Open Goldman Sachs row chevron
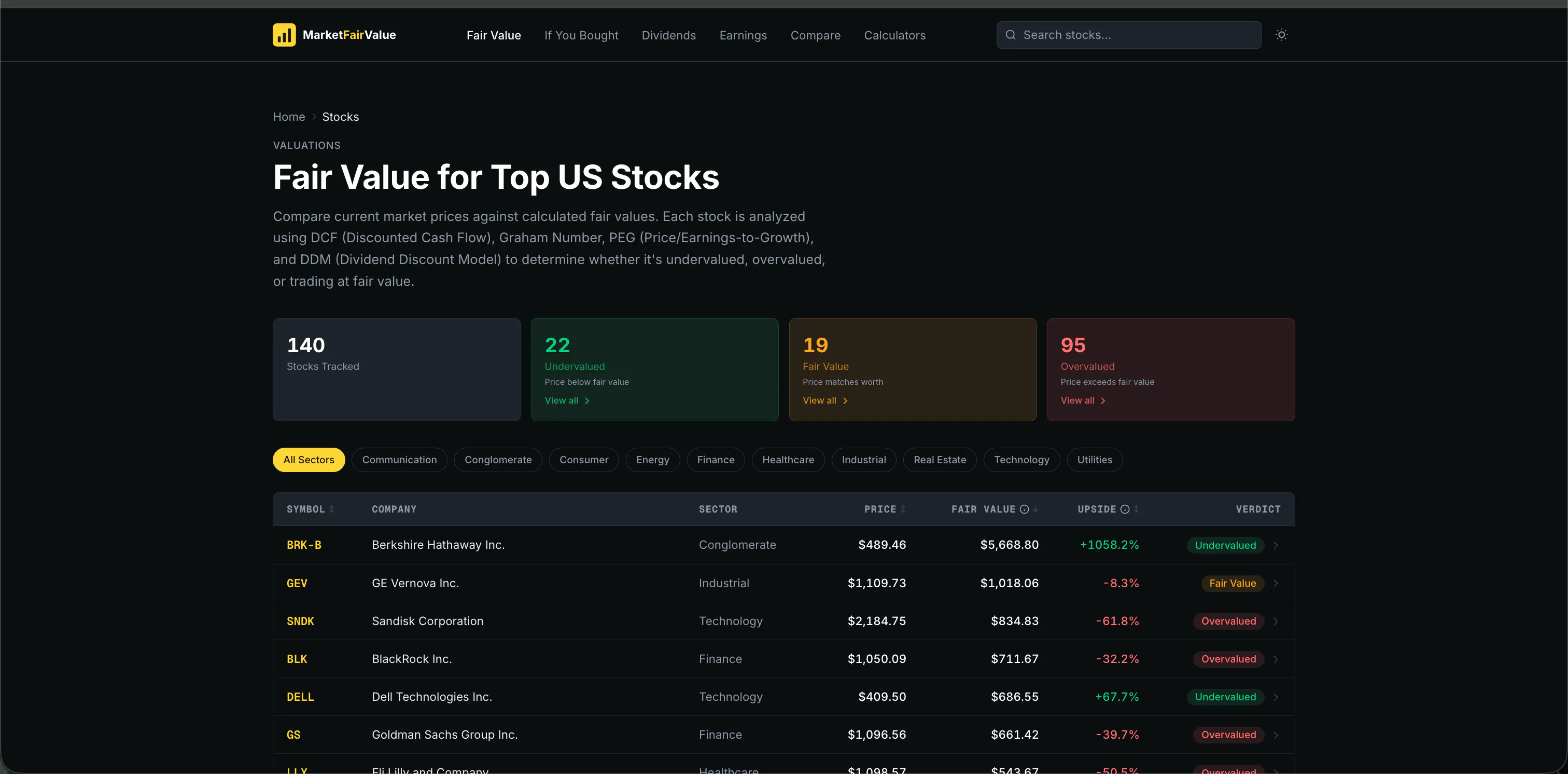1568x774 pixels. pos(1276,735)
